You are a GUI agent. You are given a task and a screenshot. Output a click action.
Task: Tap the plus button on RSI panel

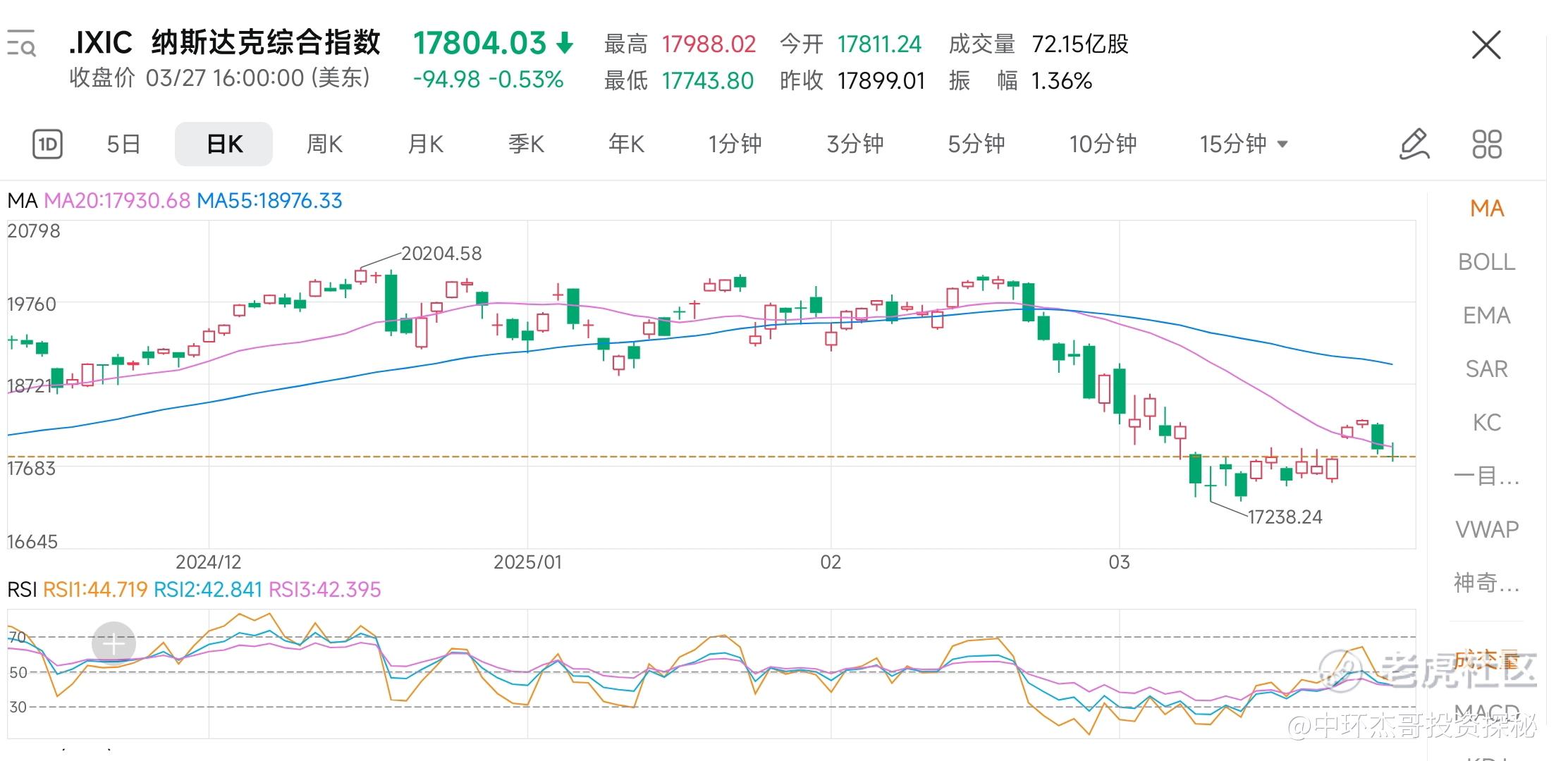click(114, 643)
